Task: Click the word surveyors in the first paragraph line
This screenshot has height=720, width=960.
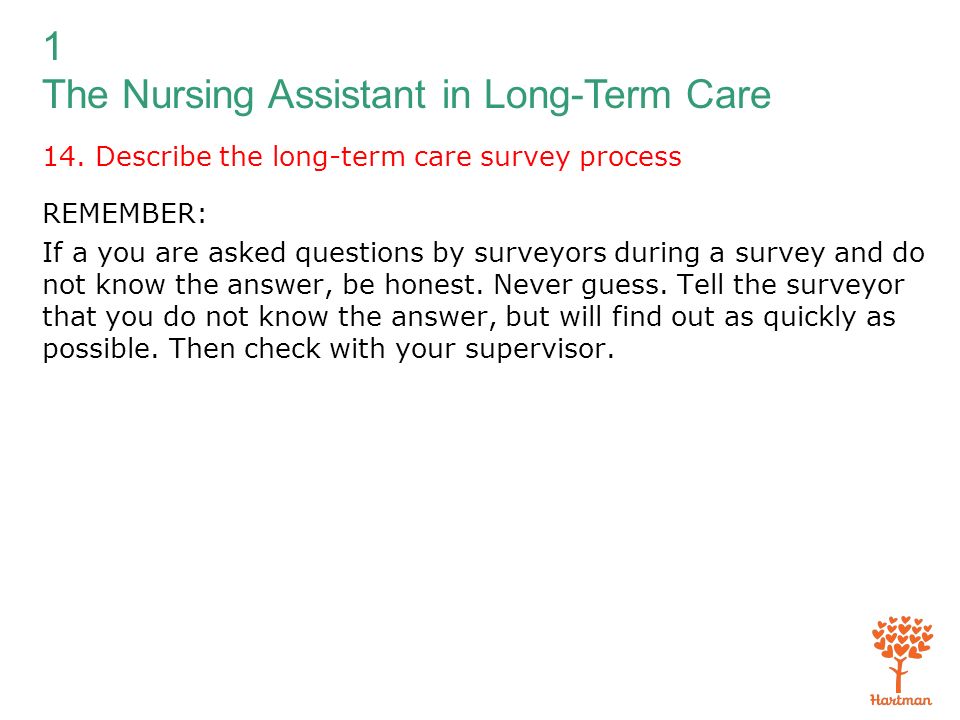Action: pos(540,253)
